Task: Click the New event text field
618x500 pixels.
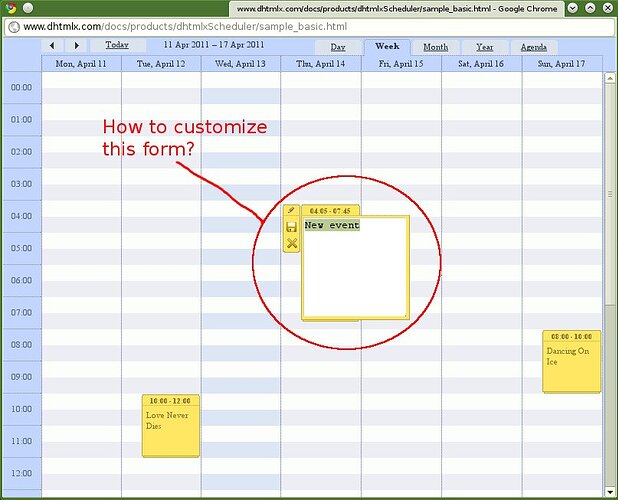Action: pyautogui.click(x=355, y=266)
